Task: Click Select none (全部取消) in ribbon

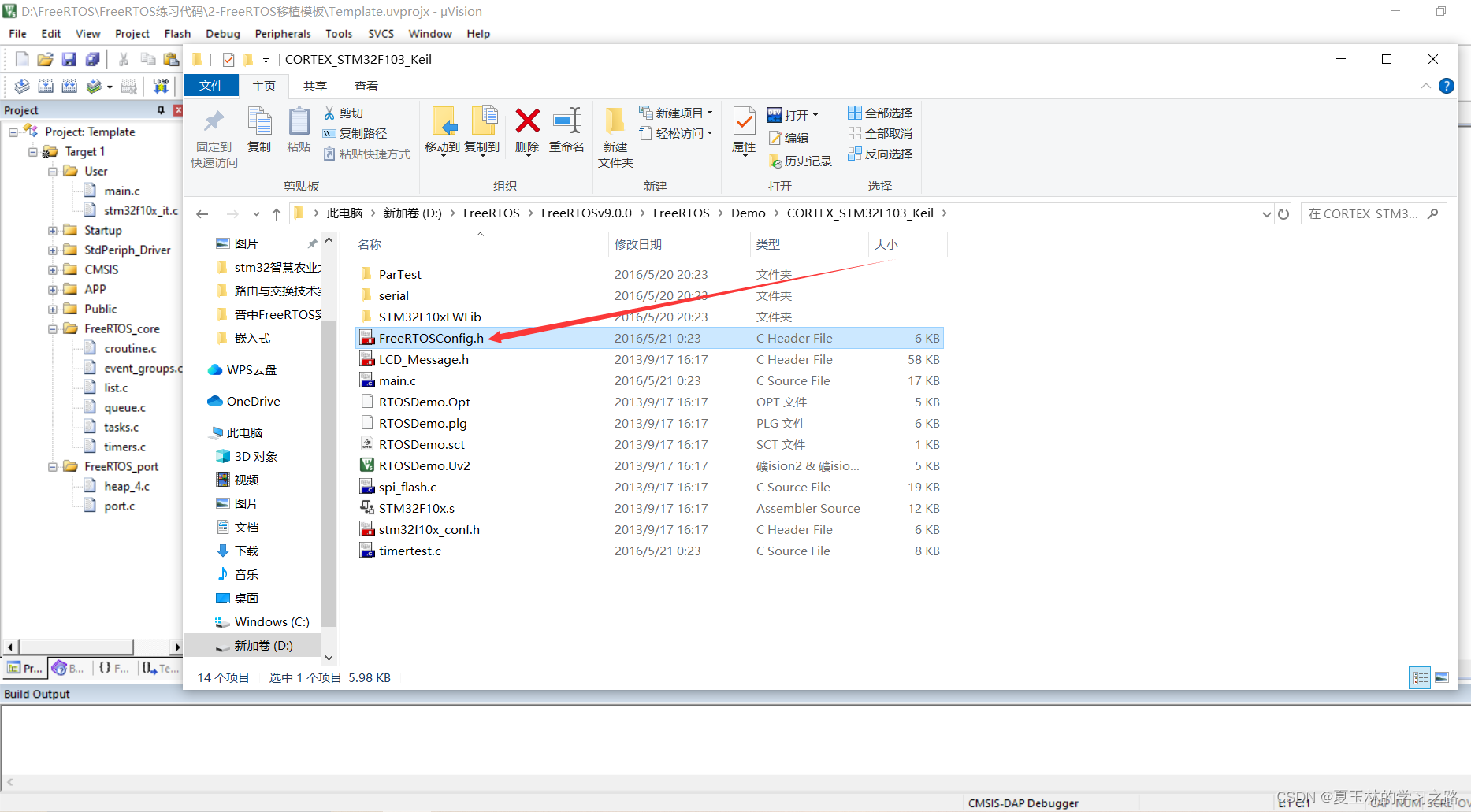Action: (880, 133)
